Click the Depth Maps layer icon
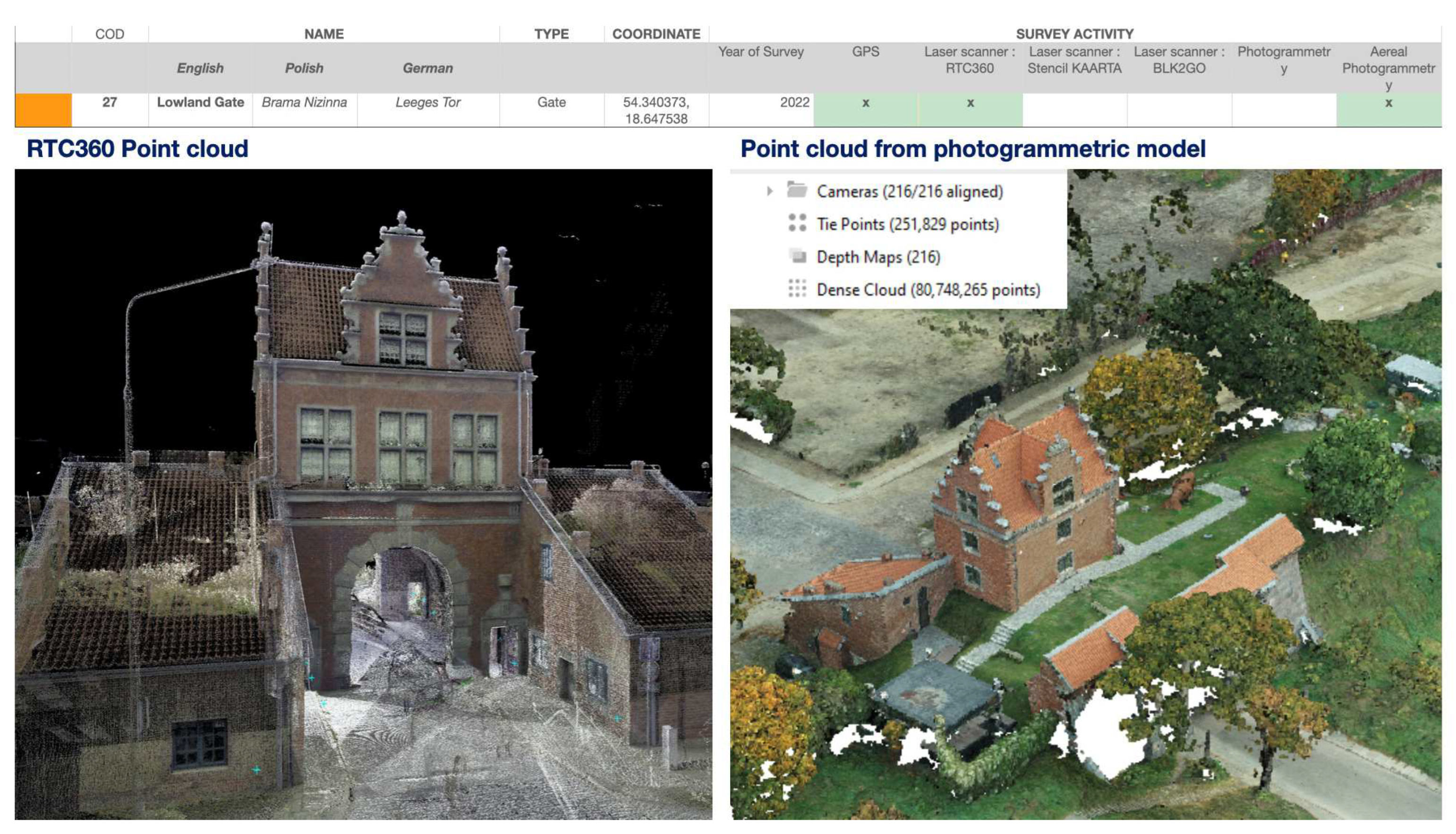The height and width of the screenshot is (834, 1456). [x=797, y=256]
